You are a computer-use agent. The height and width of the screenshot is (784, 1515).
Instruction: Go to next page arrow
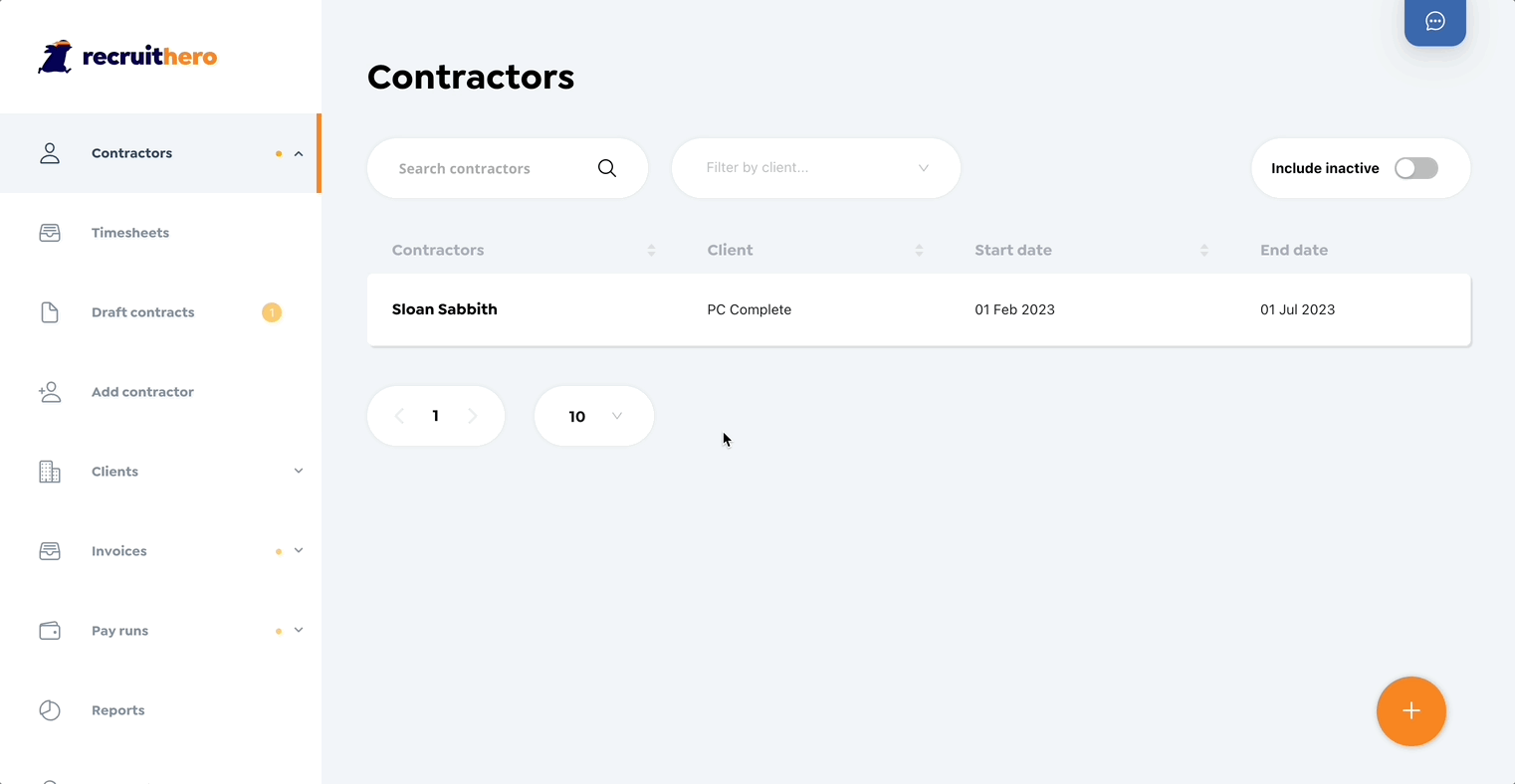coord(473,416)
